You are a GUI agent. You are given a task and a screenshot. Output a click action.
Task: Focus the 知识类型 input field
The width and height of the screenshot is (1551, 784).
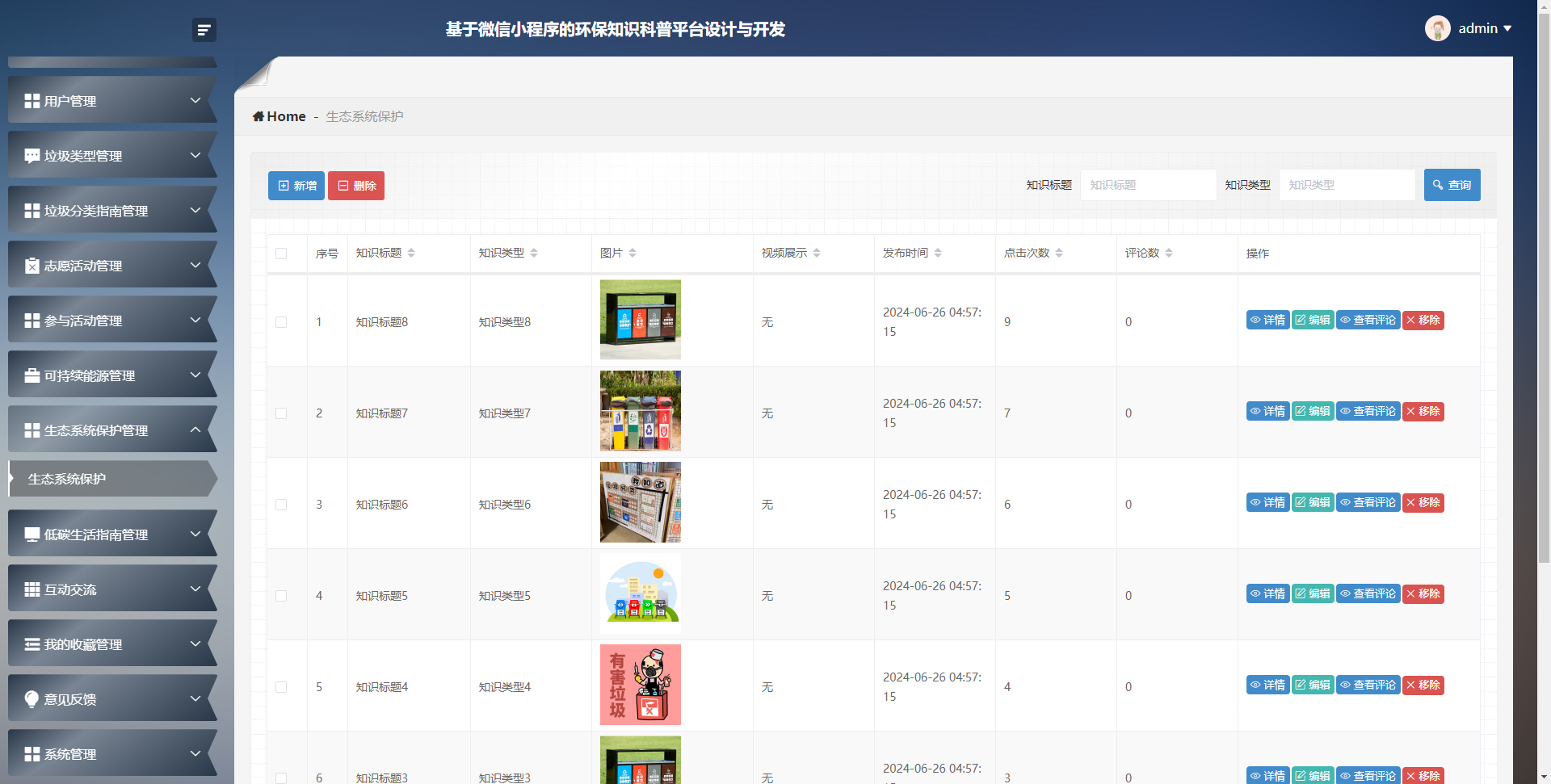click(x=1347, y=185)
